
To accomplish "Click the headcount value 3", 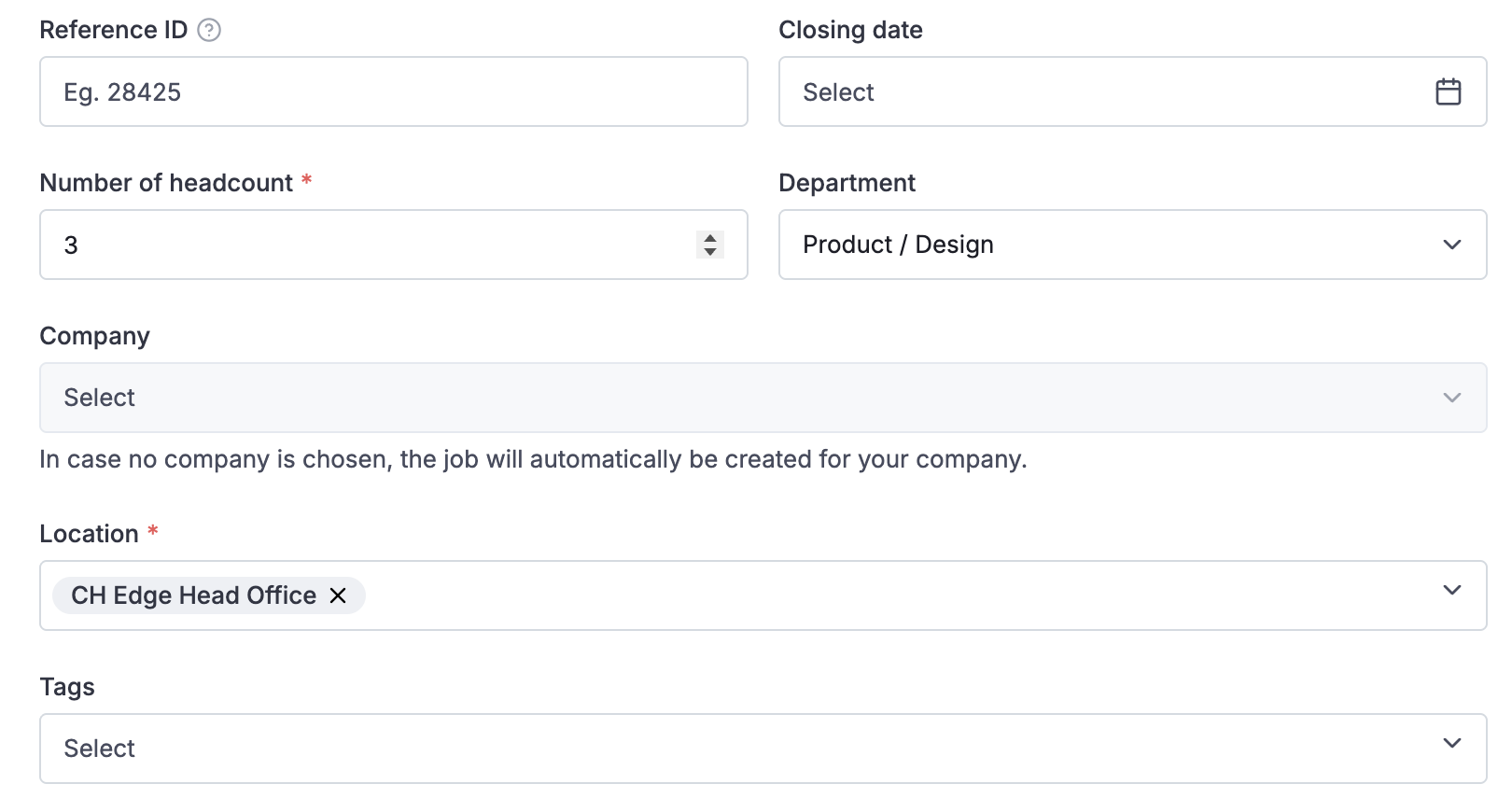I will point(71,245).
